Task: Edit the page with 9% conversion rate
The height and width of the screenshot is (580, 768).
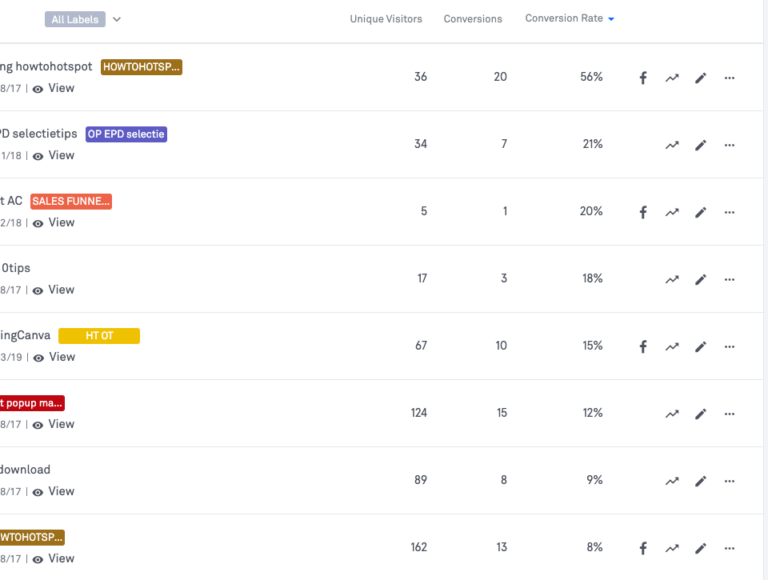Action: [700, 481]
